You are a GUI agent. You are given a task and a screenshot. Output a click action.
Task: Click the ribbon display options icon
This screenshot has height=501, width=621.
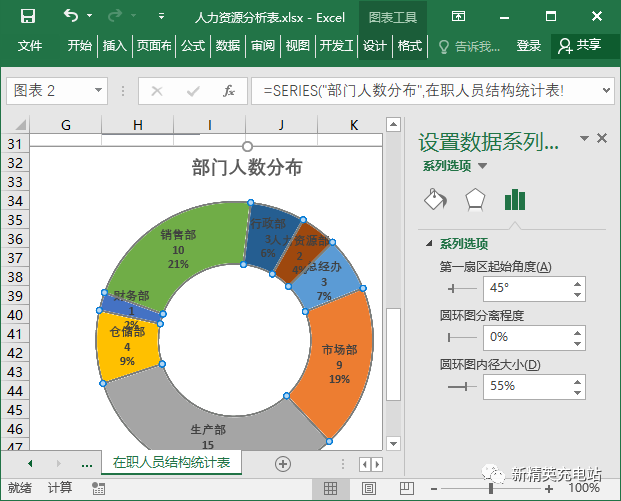tap(458, 16)
